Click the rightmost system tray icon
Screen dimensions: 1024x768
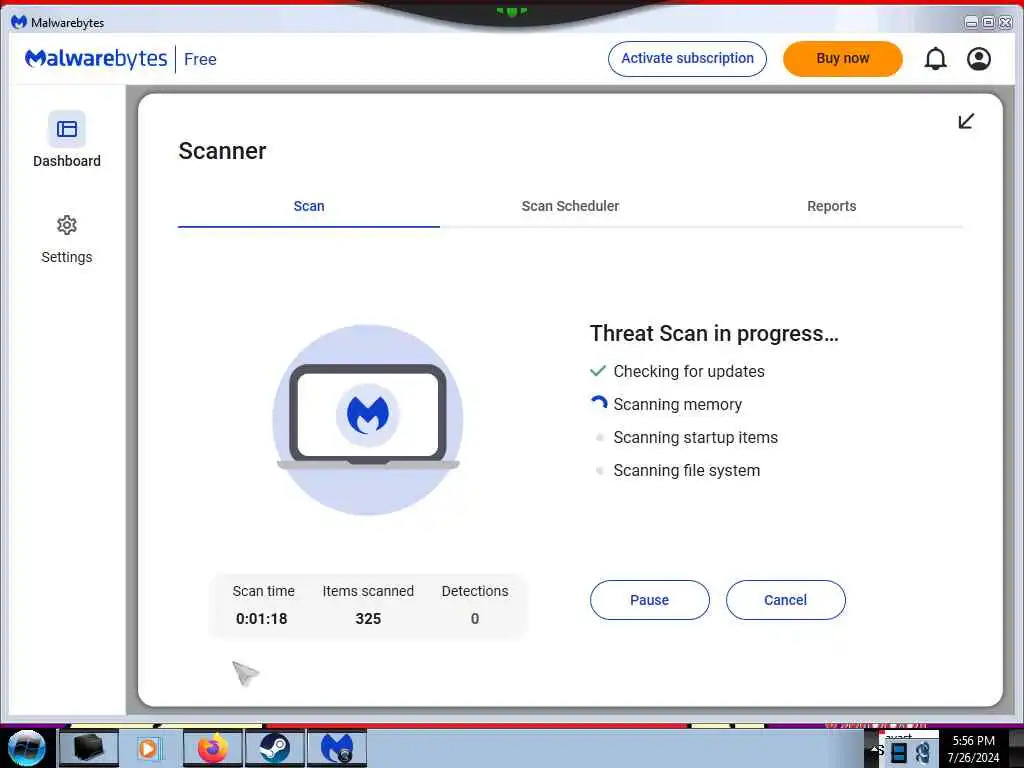click(923, 753)
